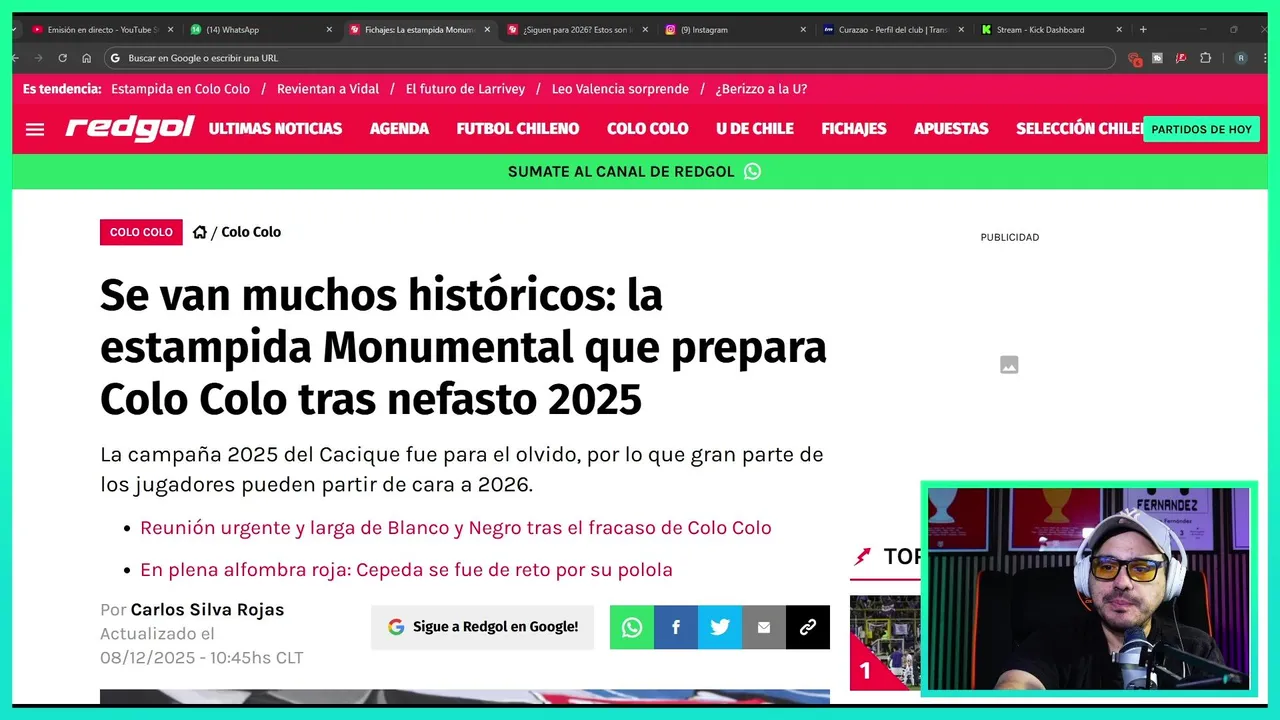Click the Colo Colo breadcrumb link
This screenshot has width=1280, height=720.
pyautogui.click(x=251, y=232)
